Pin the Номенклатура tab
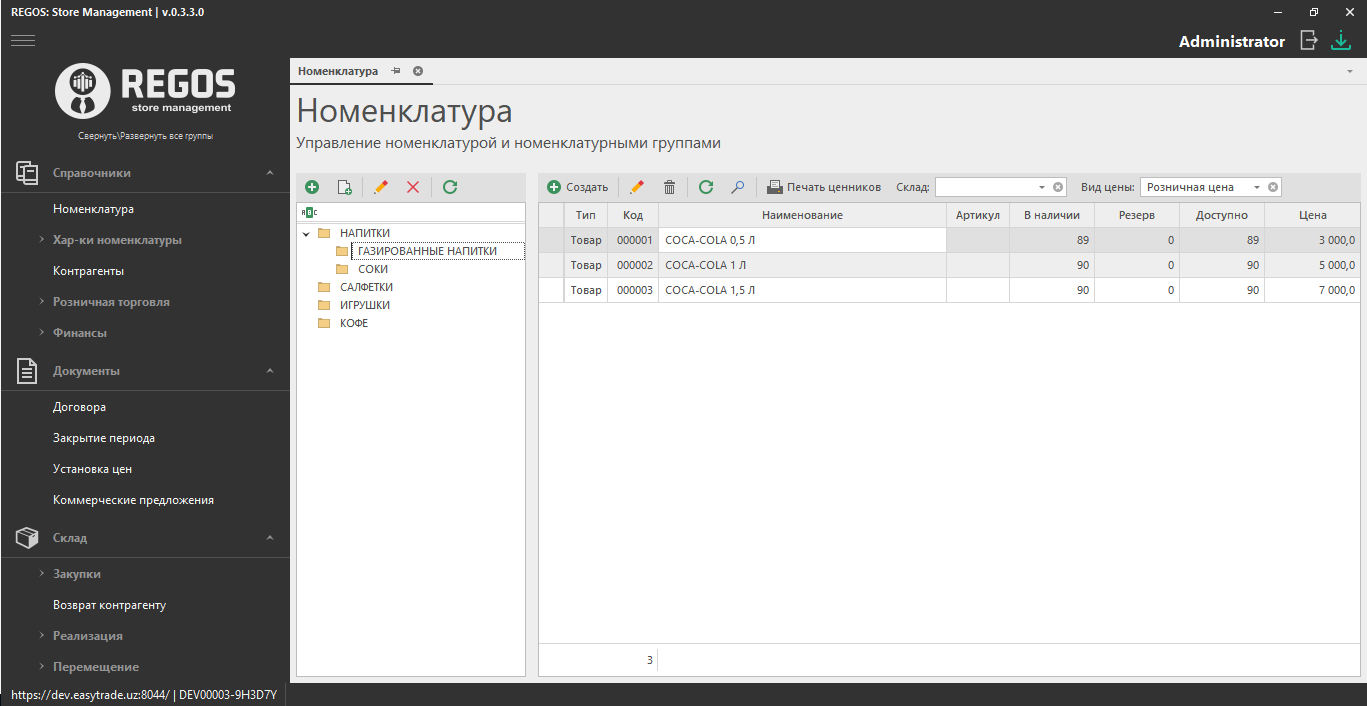1367x706 pixels. click(396, 71)
